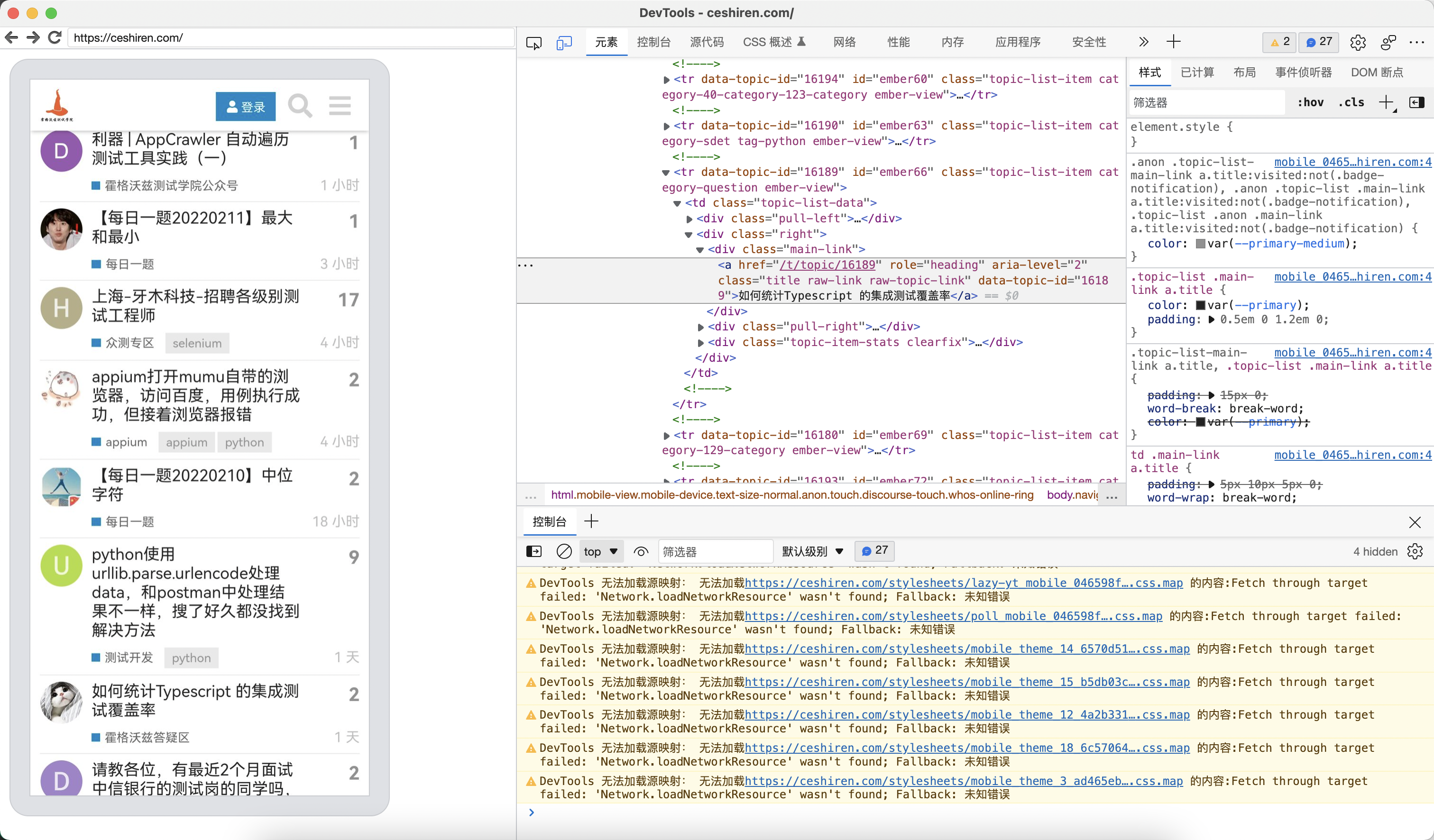Click the clear console icon
This screenshot has width=1434, height=840.
tap(564, 551)
